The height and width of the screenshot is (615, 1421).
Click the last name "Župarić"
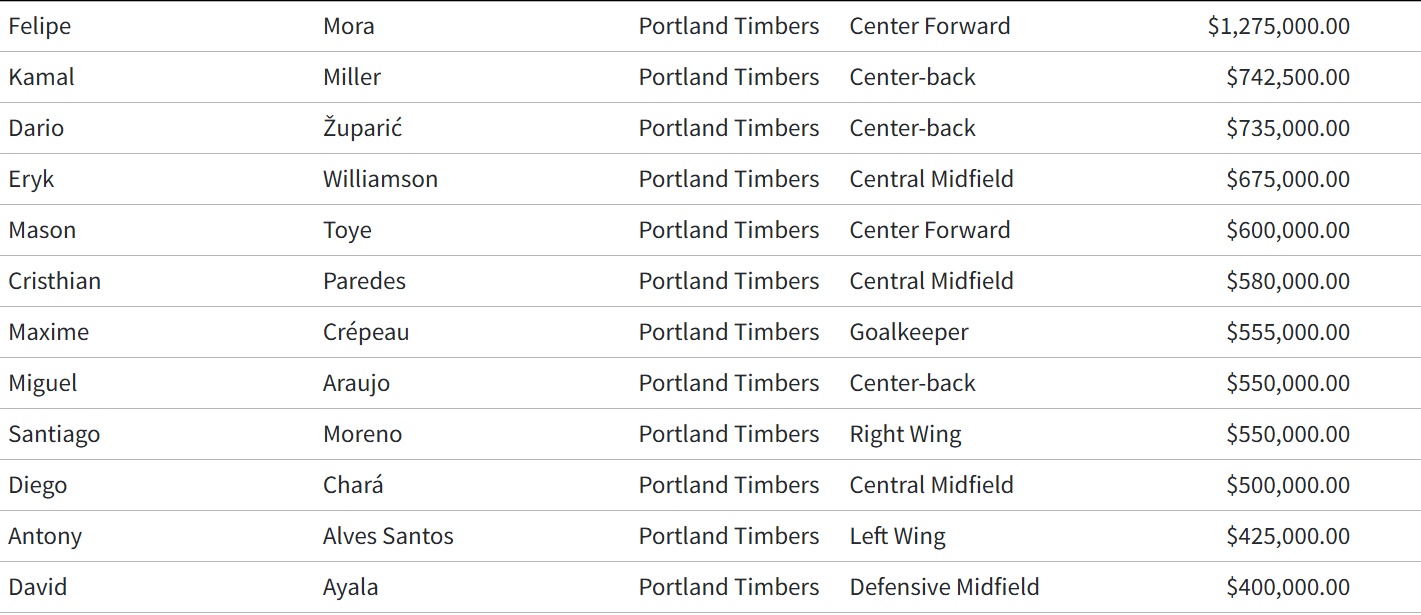tap(362, 128)
